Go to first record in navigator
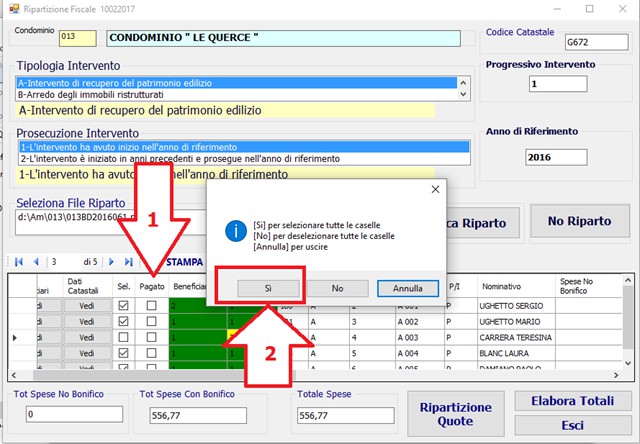This screenshot has width=640, height=444. pos(18,262)
